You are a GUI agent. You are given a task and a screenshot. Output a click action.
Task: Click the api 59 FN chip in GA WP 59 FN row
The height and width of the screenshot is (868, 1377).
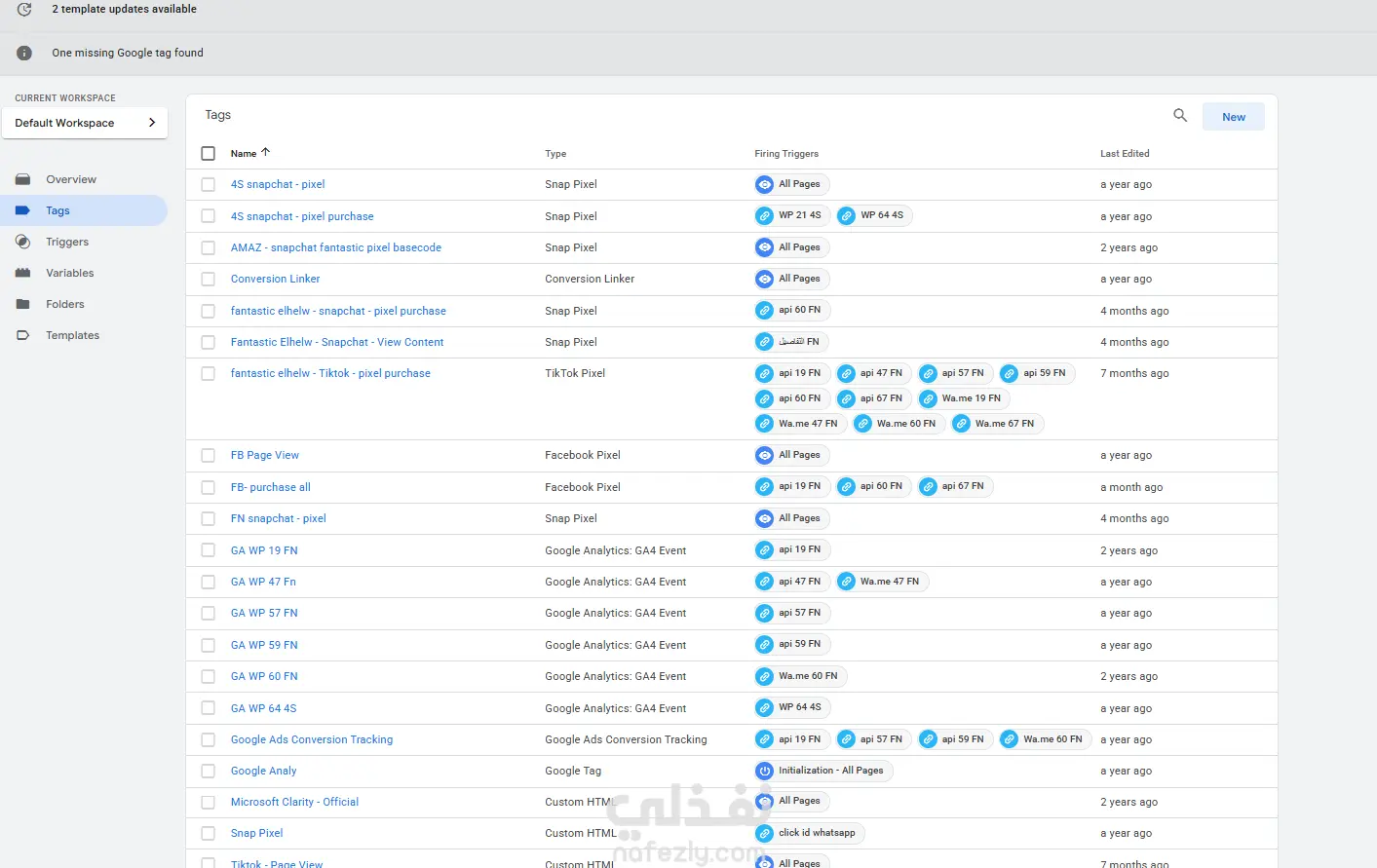[x=792, y=644]
